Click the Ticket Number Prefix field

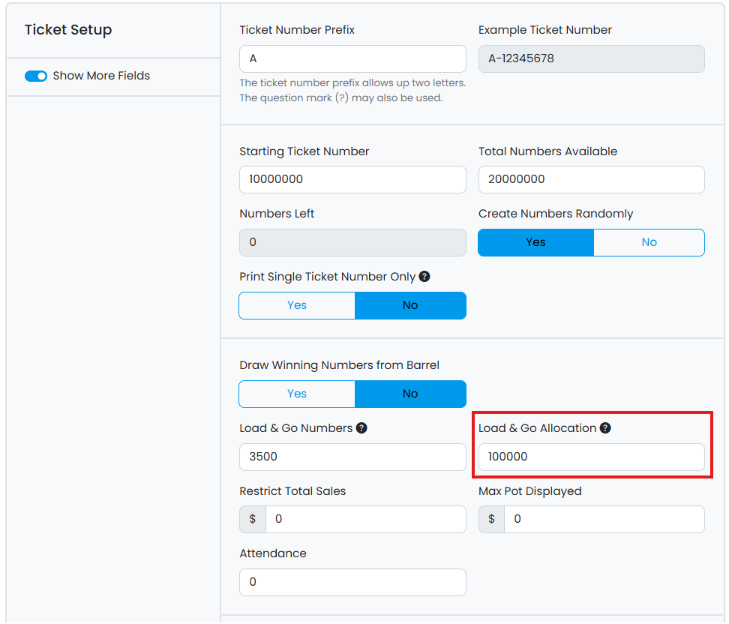(x=352, y=59)
